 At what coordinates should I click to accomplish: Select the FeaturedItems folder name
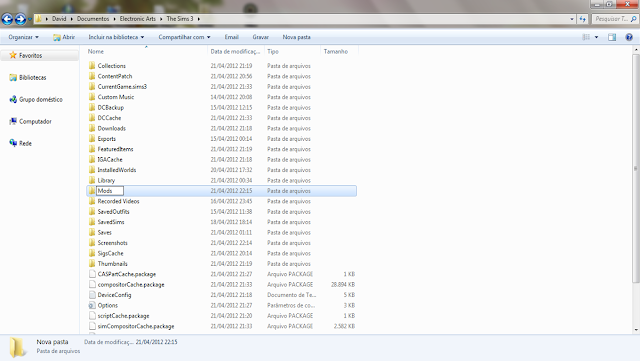pos(116,149)
